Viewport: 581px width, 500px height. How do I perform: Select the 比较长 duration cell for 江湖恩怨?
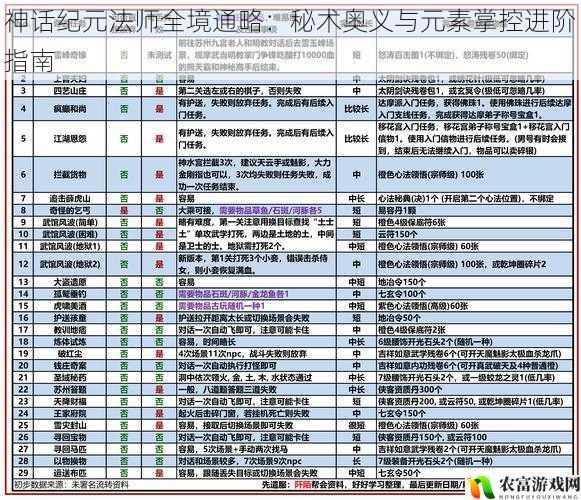coord(356,139)
